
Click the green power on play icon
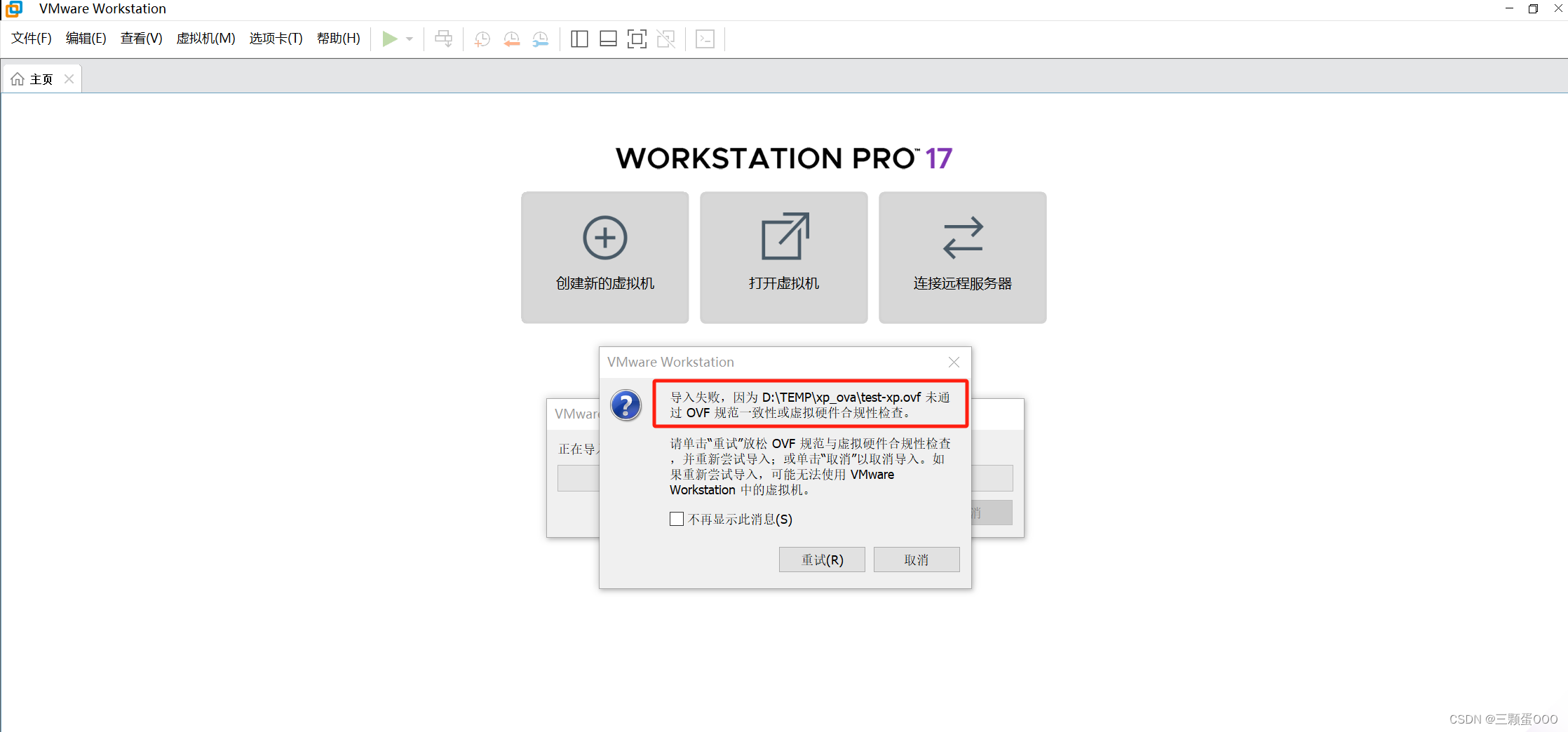click(390, 39)
